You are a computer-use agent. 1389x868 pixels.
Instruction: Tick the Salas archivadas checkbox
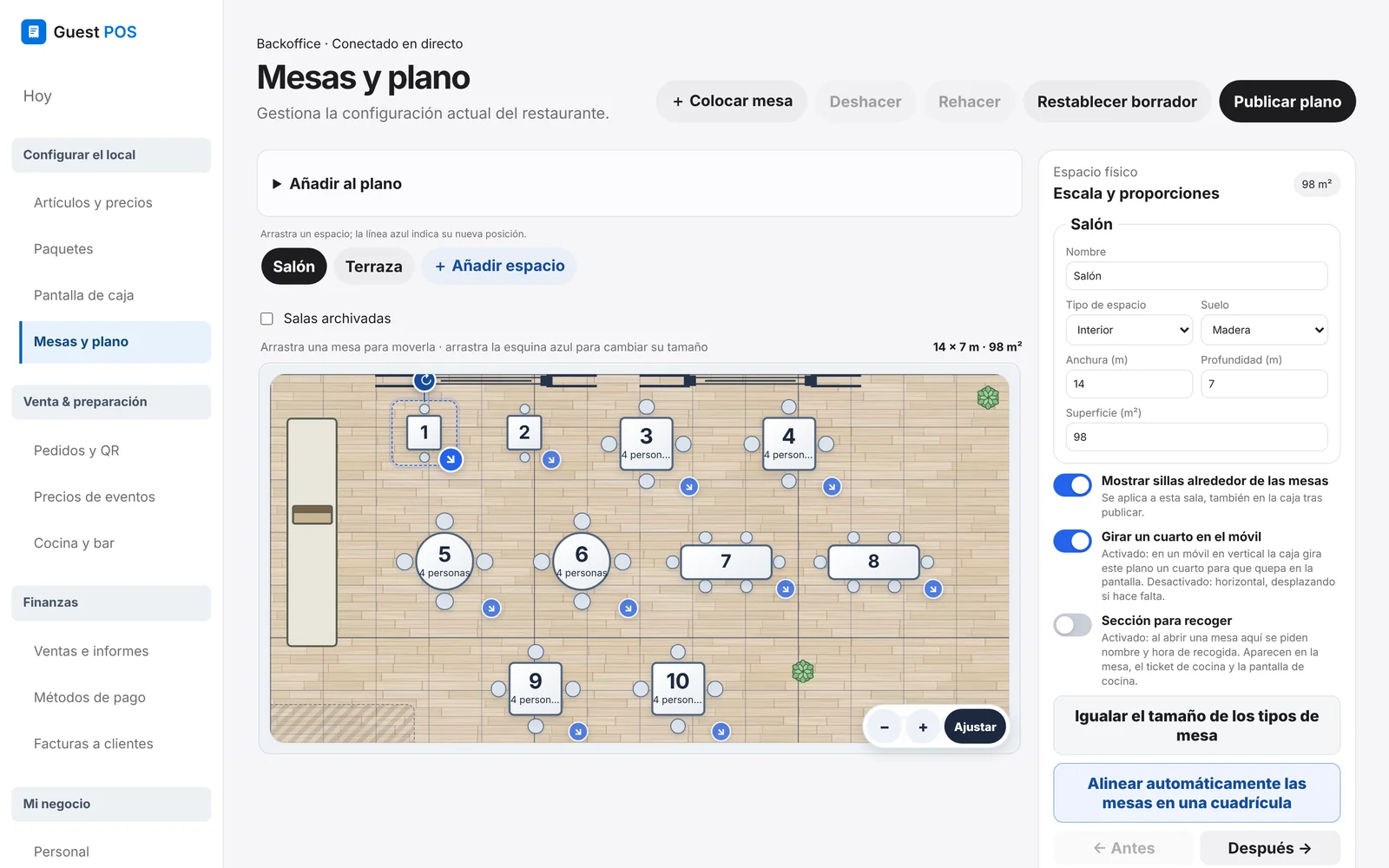(267, 319)
